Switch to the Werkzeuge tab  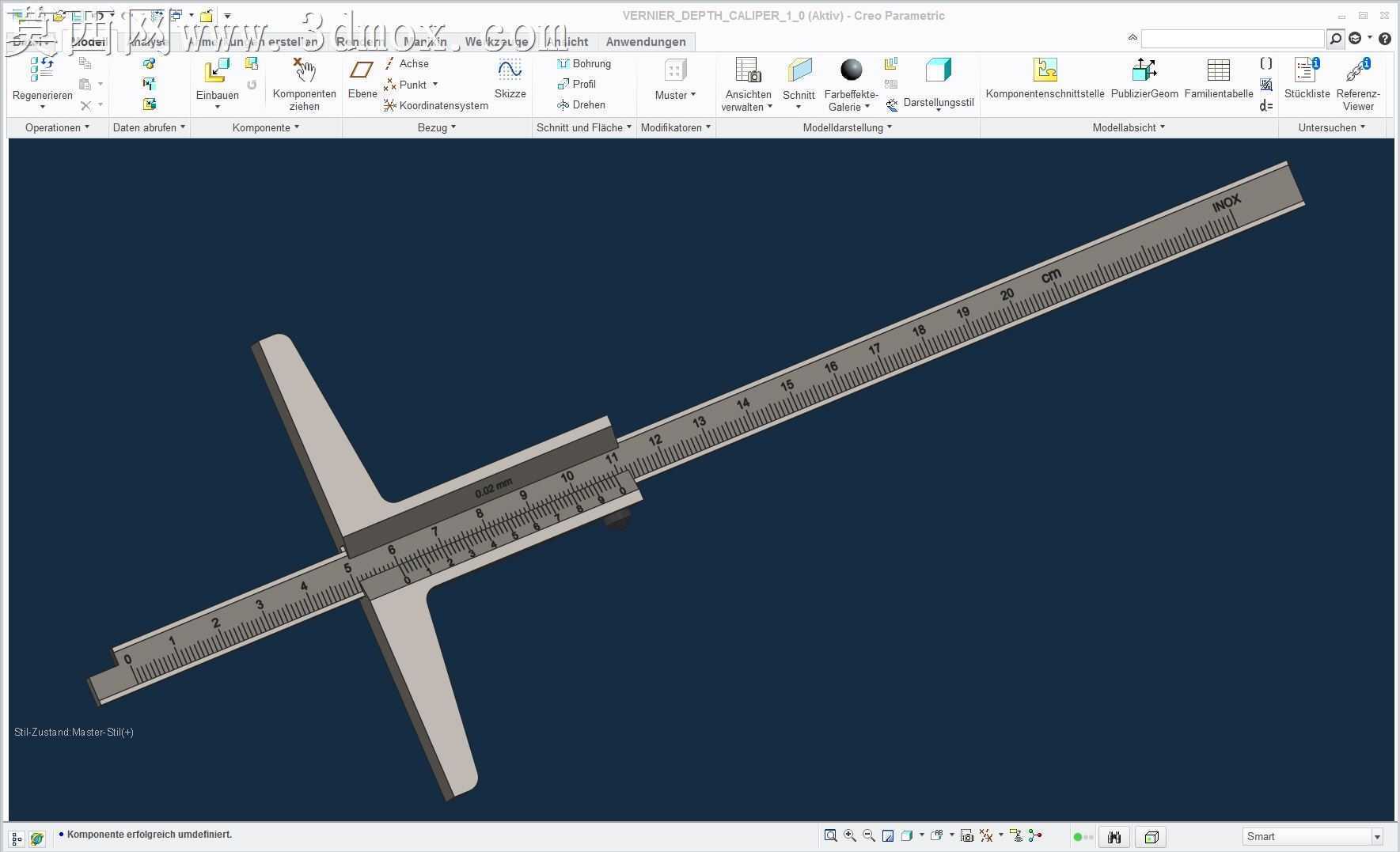[x=496, y=42]
